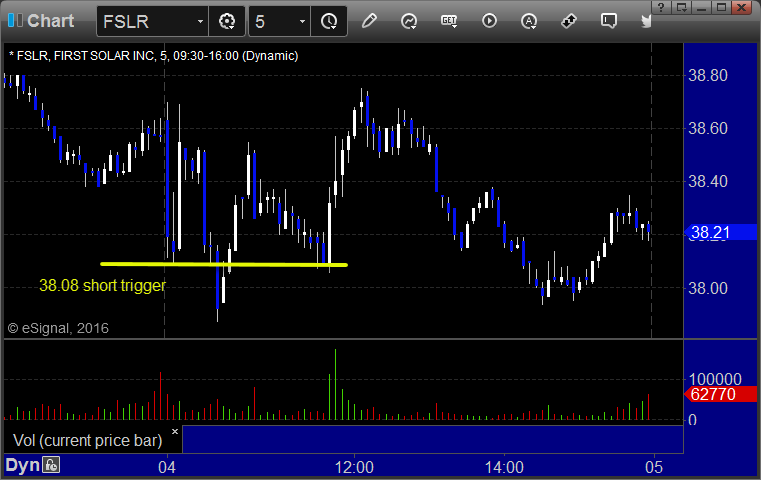Click the 38.80 price axis label

pyautogui.click(x=708, y=75)
